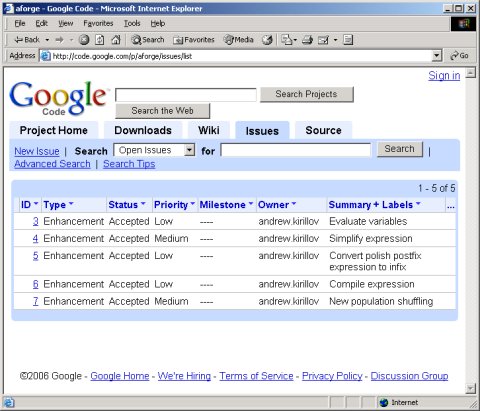Image resolution: width=480 pixels, height=411 pixels.
Task: Go to the Home page icon
Action: (116, 40)
